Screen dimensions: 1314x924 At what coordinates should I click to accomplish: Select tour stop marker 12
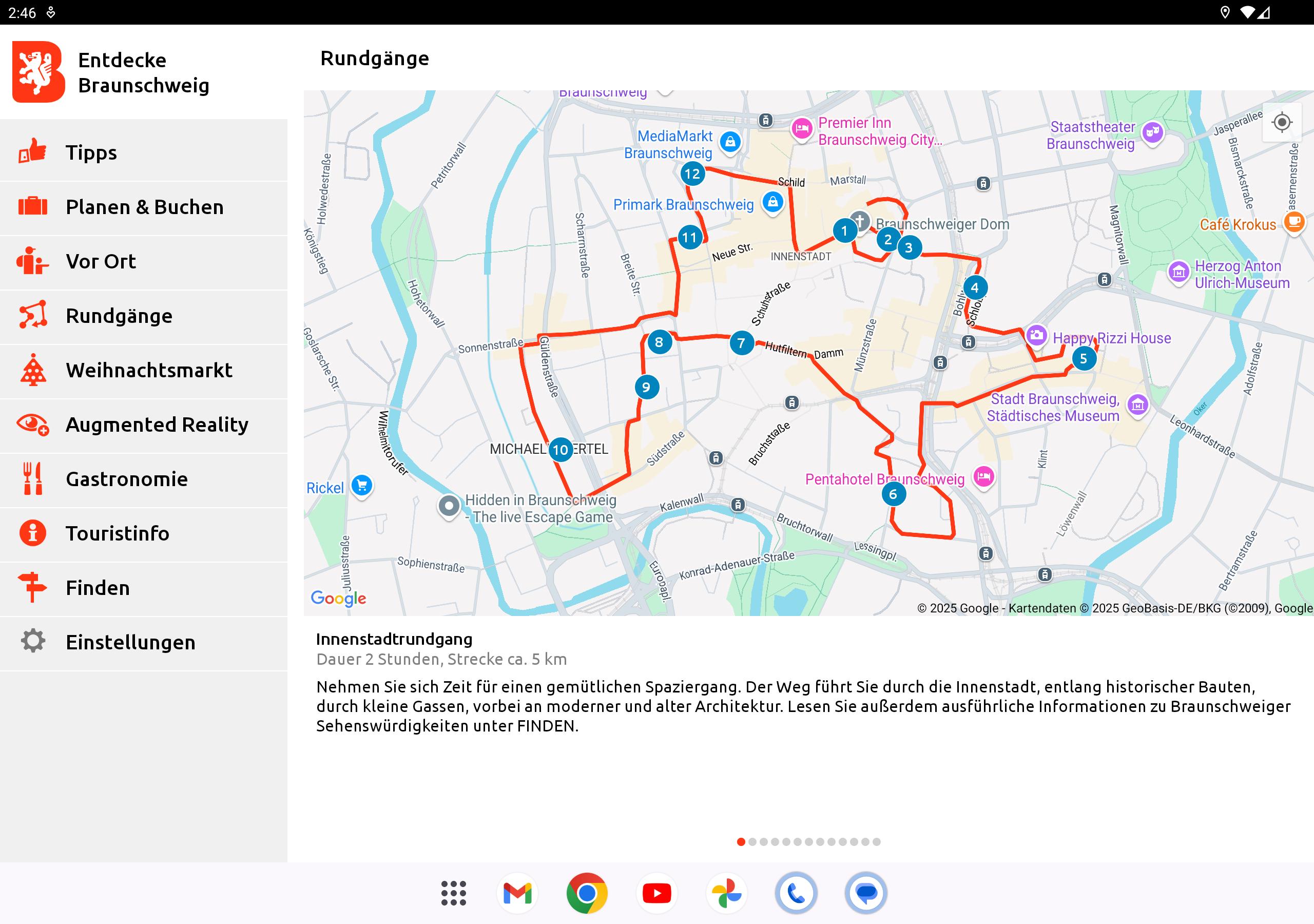(692, 174)
